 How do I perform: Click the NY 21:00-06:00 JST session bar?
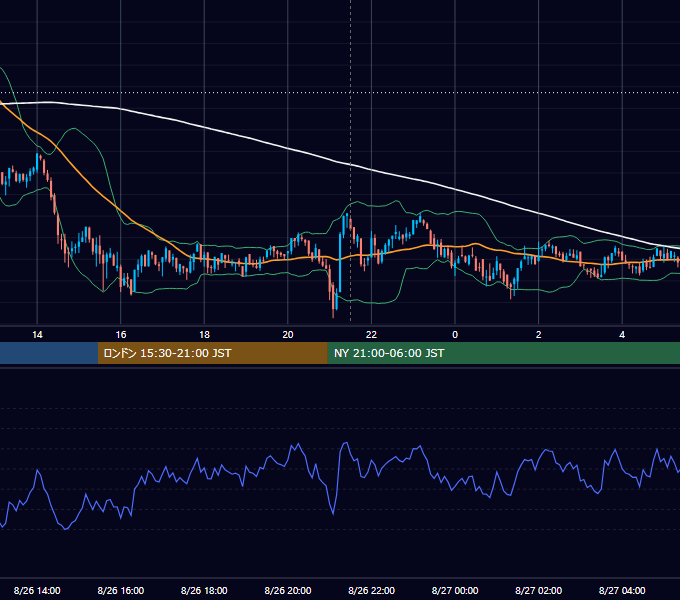[x=503, y=353]
